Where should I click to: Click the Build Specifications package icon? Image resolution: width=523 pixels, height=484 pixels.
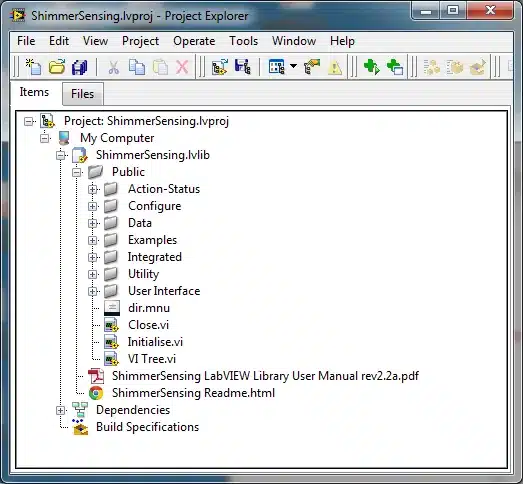click(x=80, y=427)
